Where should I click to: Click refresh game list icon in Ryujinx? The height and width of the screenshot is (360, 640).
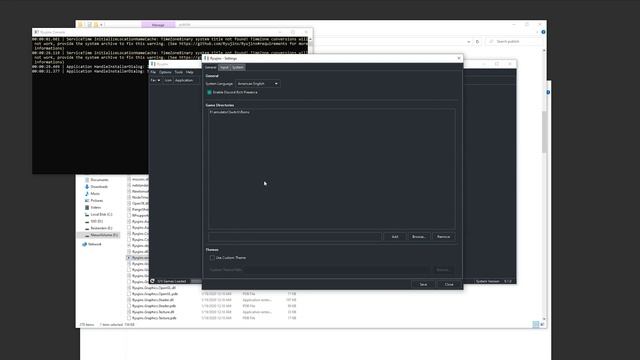pos(153,281)
